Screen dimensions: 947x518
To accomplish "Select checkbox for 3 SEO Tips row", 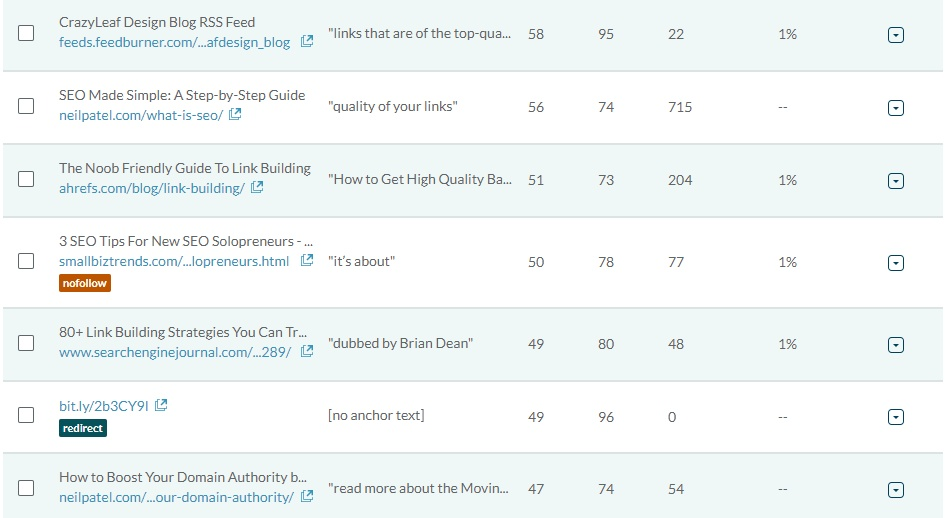I will [26, 261].
